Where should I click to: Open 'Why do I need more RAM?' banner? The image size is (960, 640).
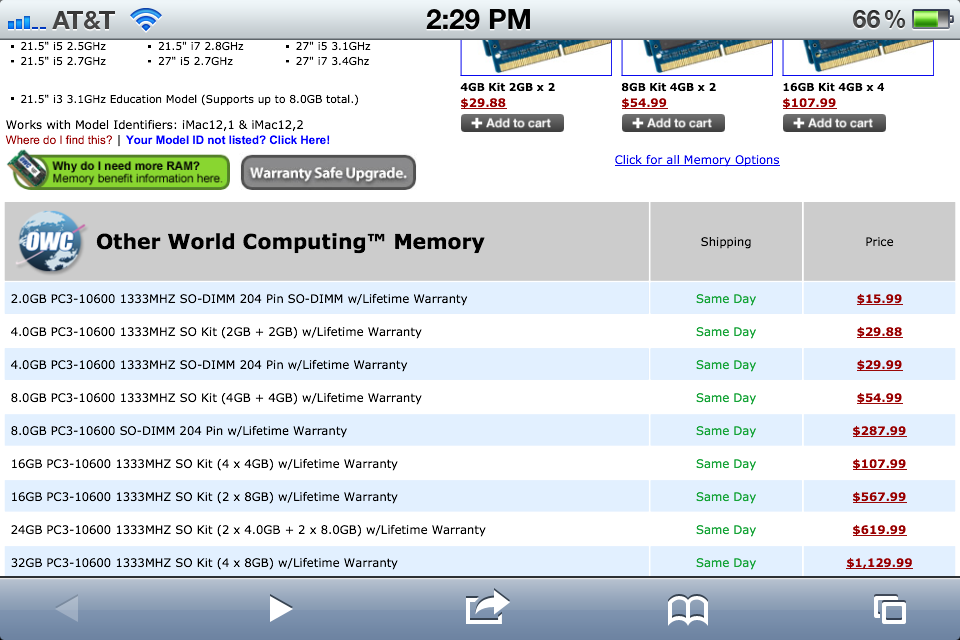(119, 172)
